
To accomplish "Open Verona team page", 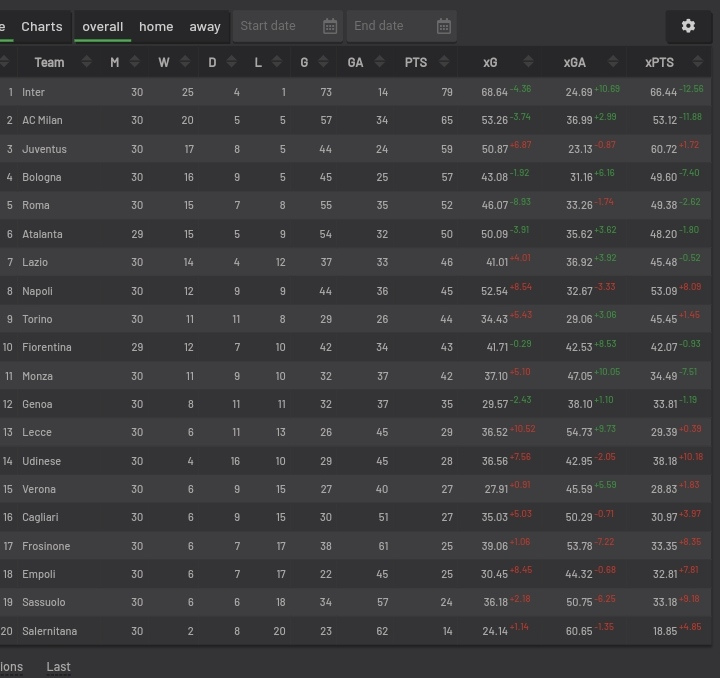I will pos(39,489).
